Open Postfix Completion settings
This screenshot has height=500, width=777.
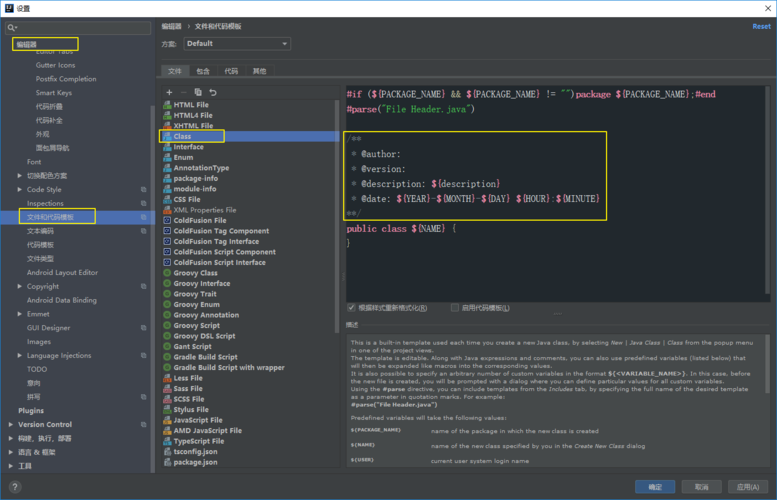tap(66, 79)
